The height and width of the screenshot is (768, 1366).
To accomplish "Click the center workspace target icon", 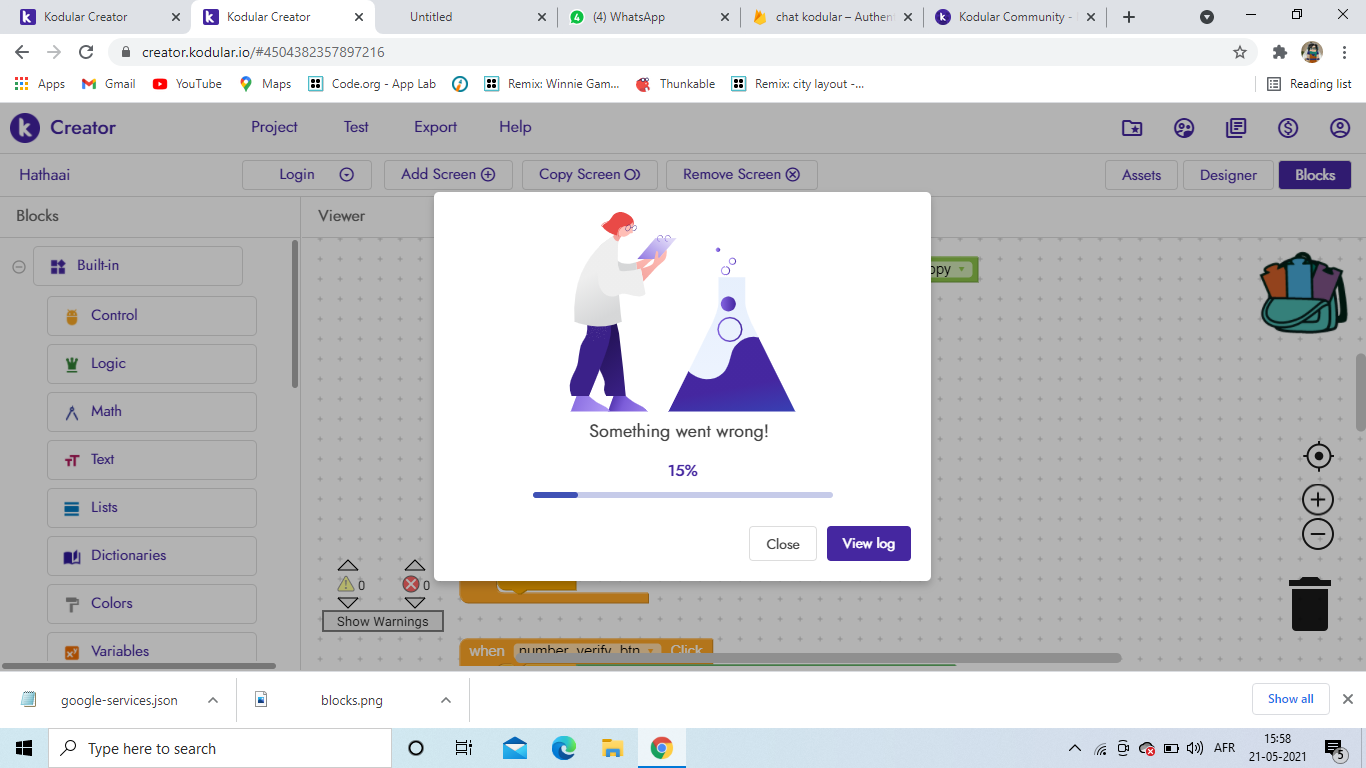I will pos(1318,456).
